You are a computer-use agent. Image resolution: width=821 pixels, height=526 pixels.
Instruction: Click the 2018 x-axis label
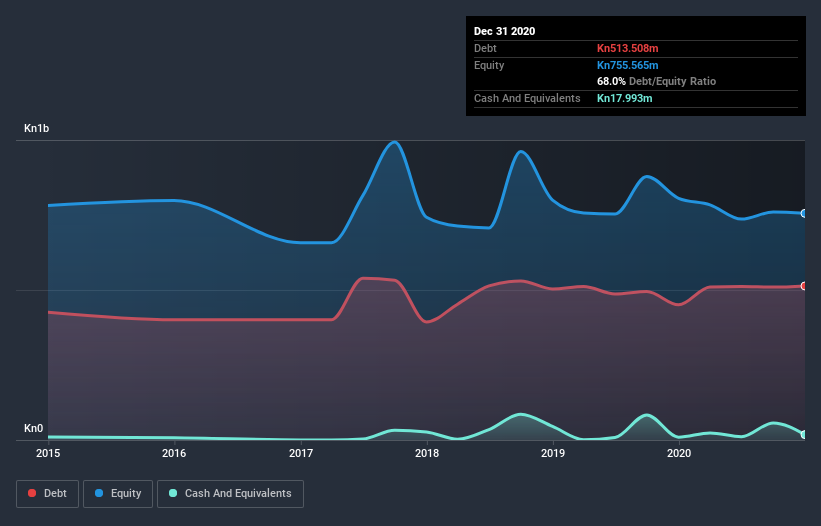[x=427, y=453]
